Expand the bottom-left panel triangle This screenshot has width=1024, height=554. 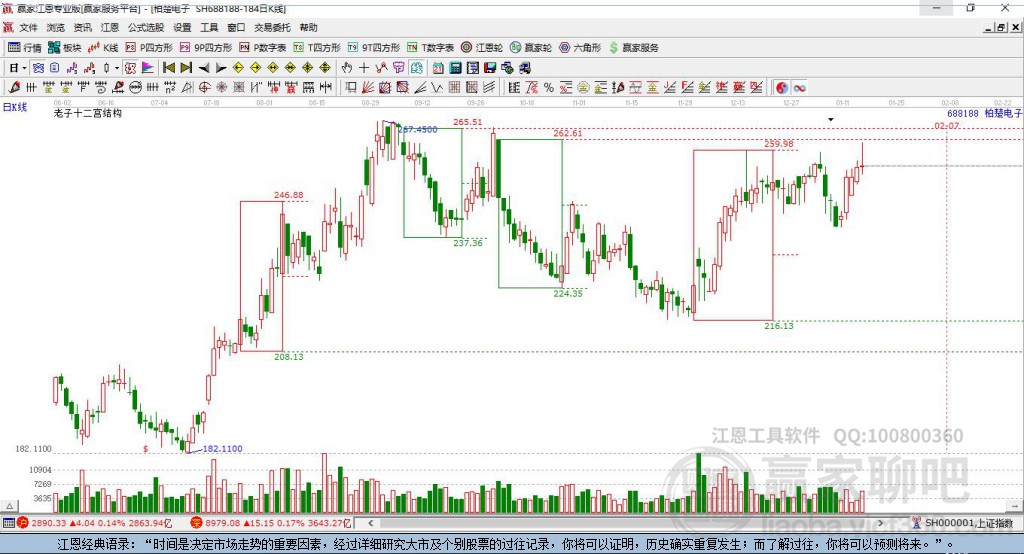click(x=9, y=506)
